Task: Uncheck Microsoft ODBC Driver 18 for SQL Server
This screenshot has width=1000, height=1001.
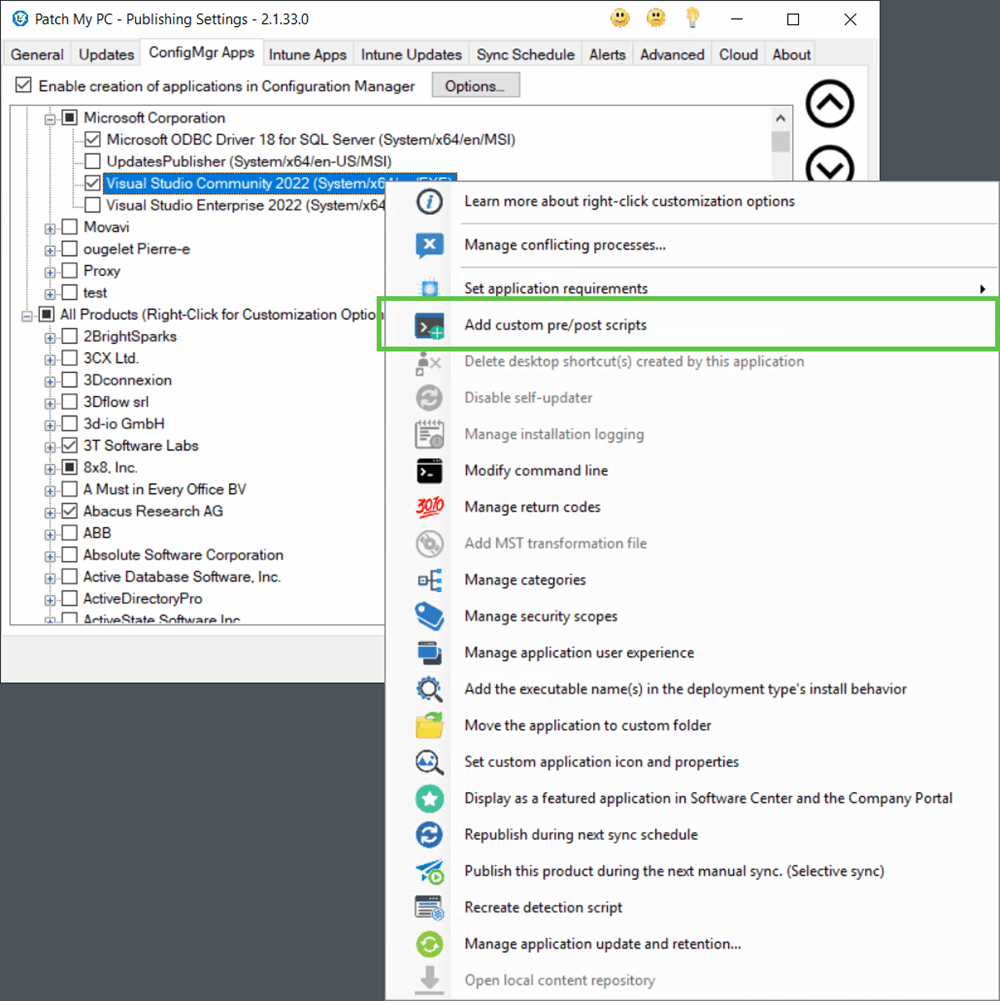Action: [93, 139]
